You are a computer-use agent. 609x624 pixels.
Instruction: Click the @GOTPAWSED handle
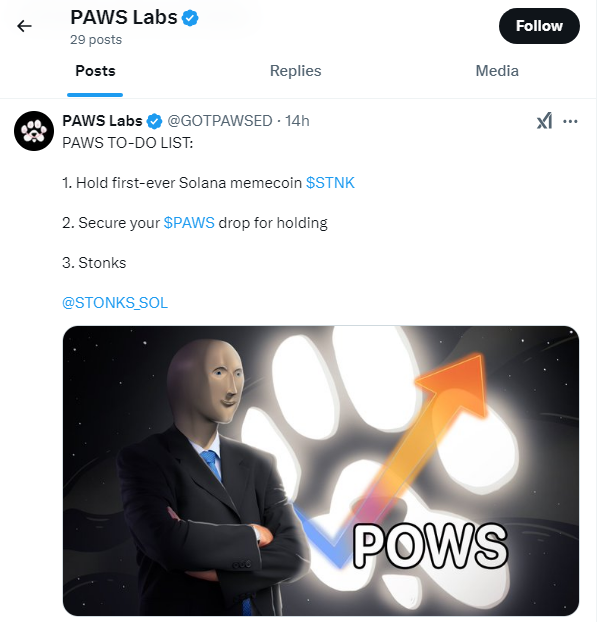[x=220, y=121]
